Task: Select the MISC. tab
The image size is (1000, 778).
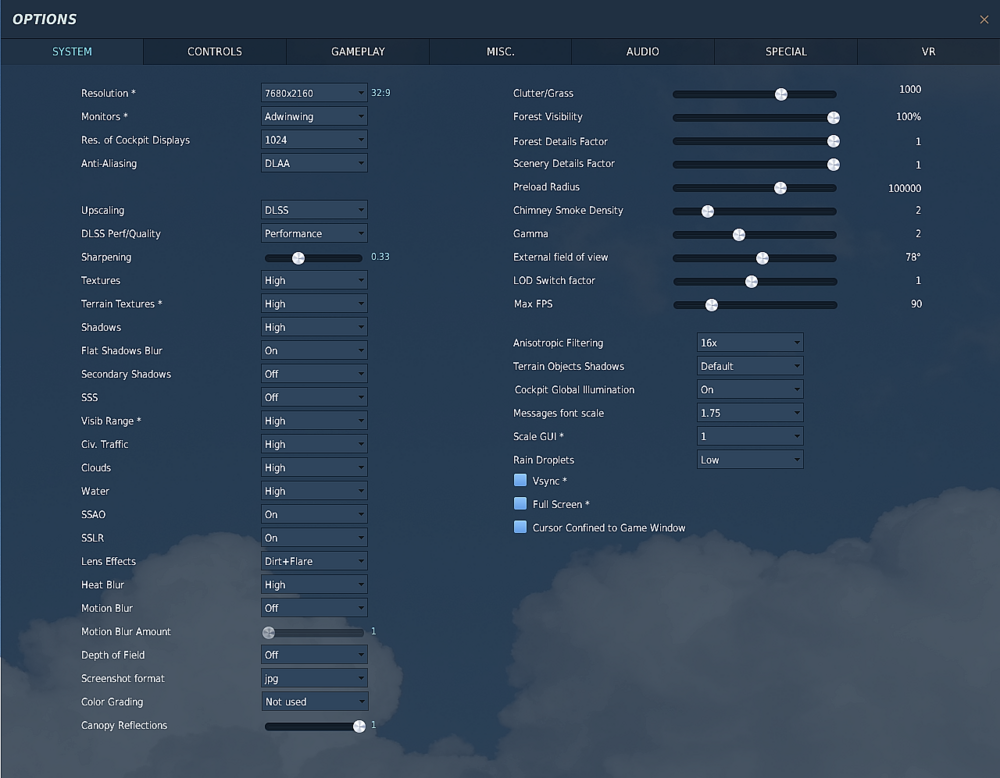Action: pos(500,52)
